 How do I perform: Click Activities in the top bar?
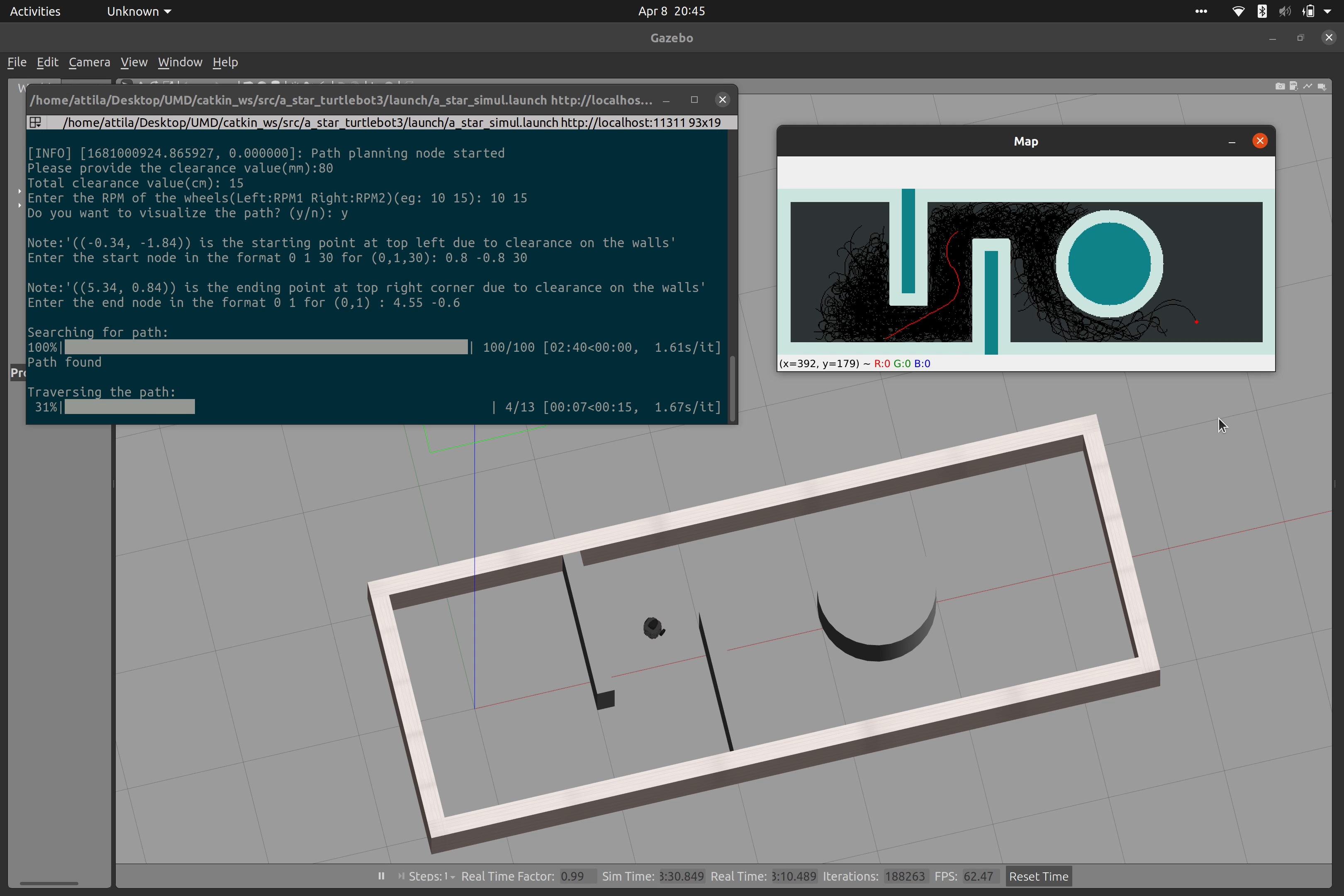pos(35,11)
